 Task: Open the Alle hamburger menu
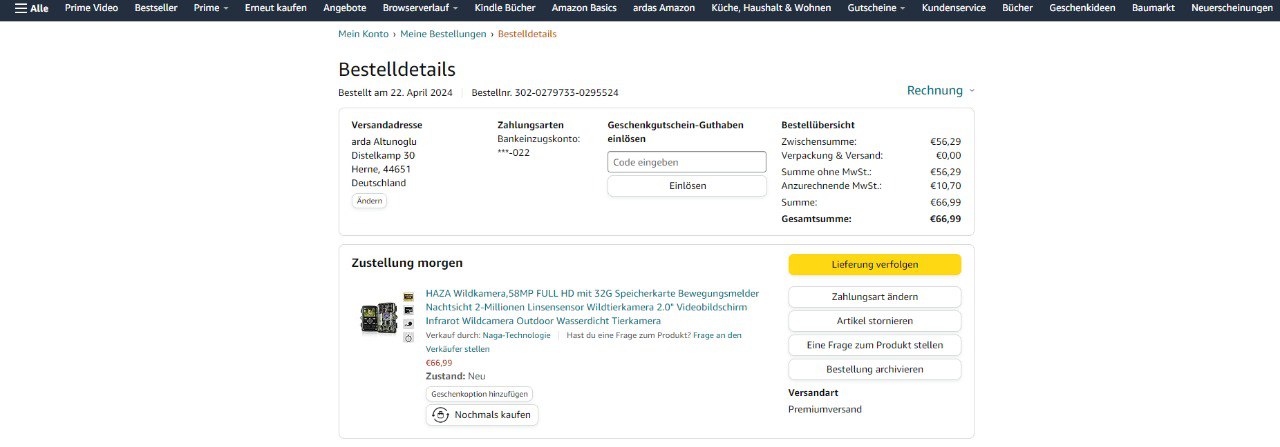31,8
